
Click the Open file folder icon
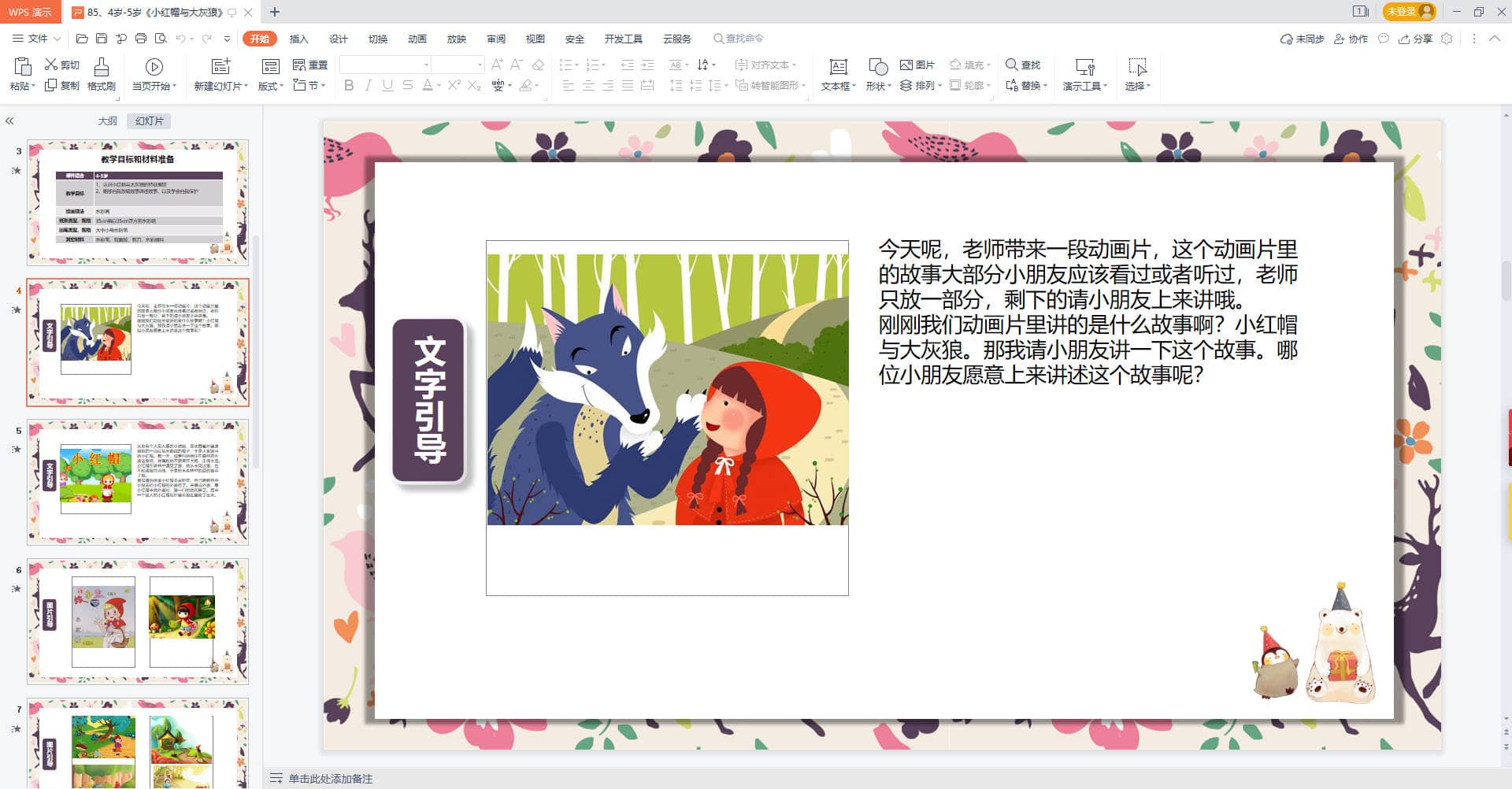82,39
